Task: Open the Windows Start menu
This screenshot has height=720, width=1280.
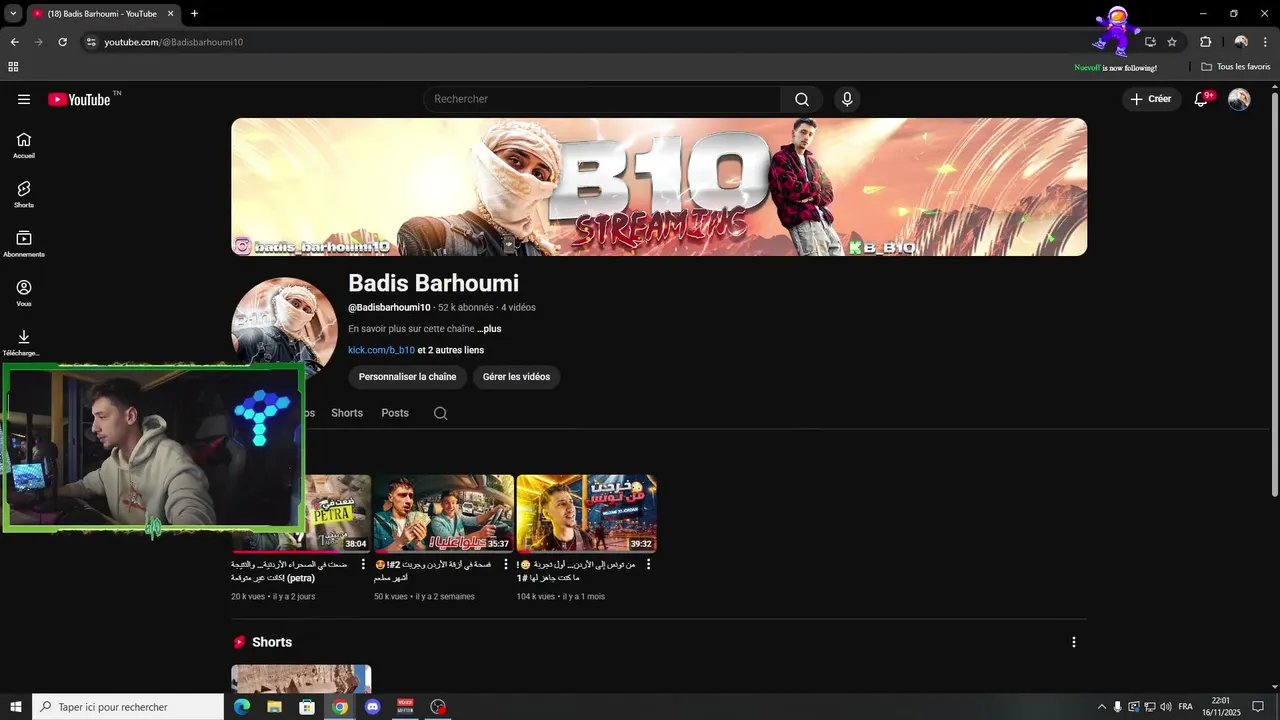Action: pyautogui.click(x=16, y=707)
